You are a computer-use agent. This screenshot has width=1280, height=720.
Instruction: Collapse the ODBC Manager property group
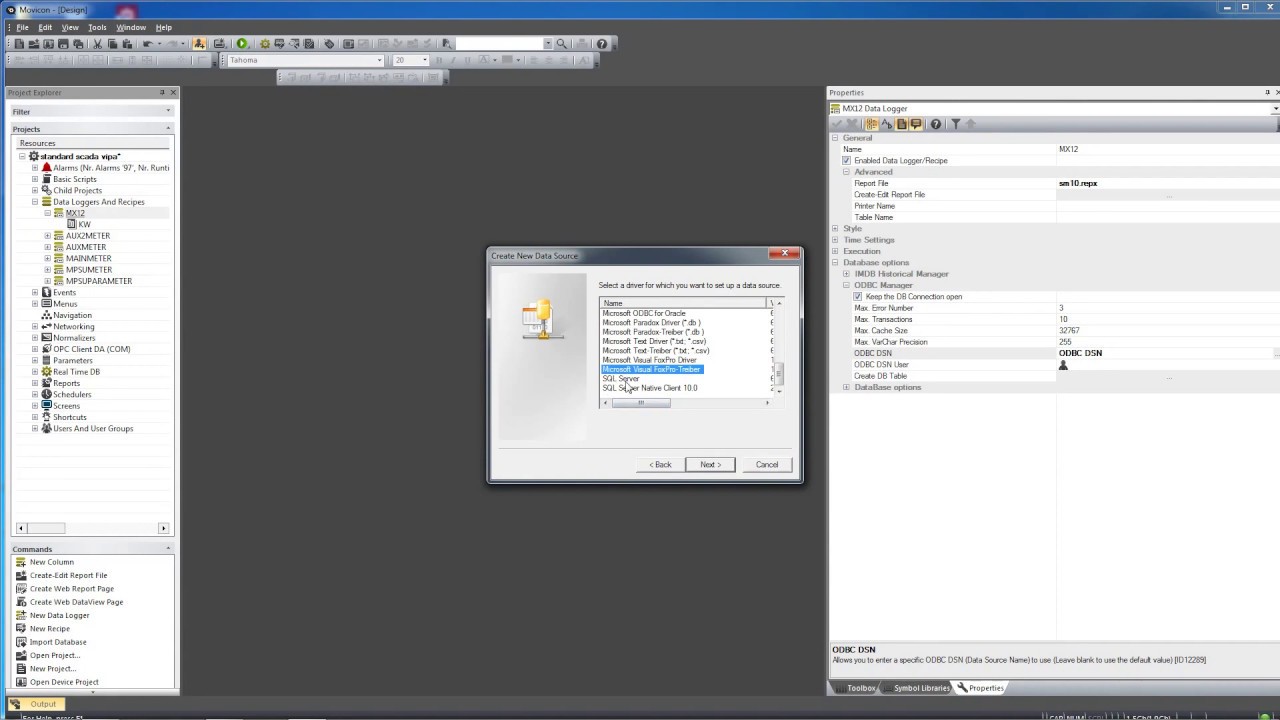tap(846, 285)
